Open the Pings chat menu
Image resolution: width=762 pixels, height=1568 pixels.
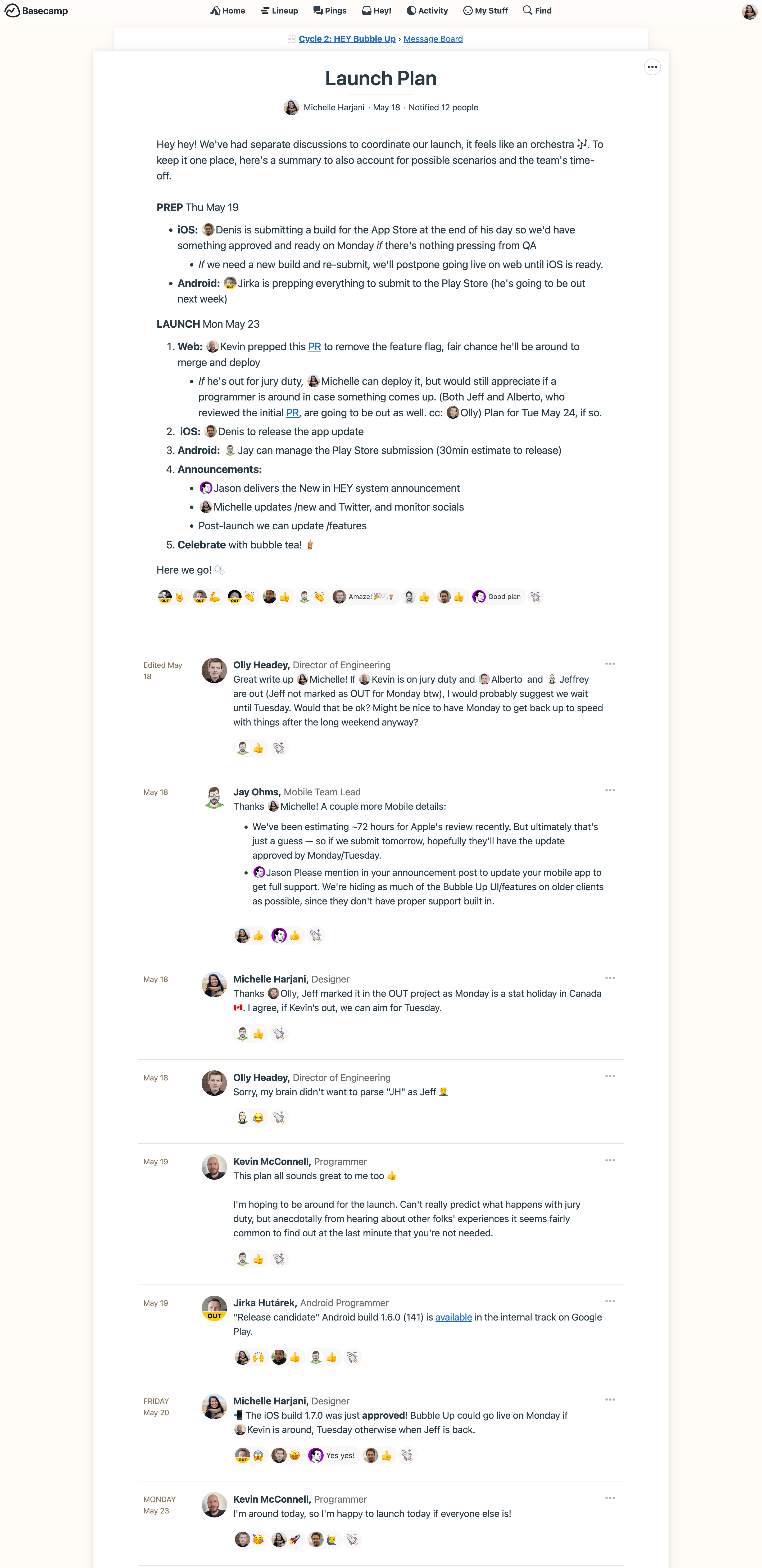pos(330,10)
